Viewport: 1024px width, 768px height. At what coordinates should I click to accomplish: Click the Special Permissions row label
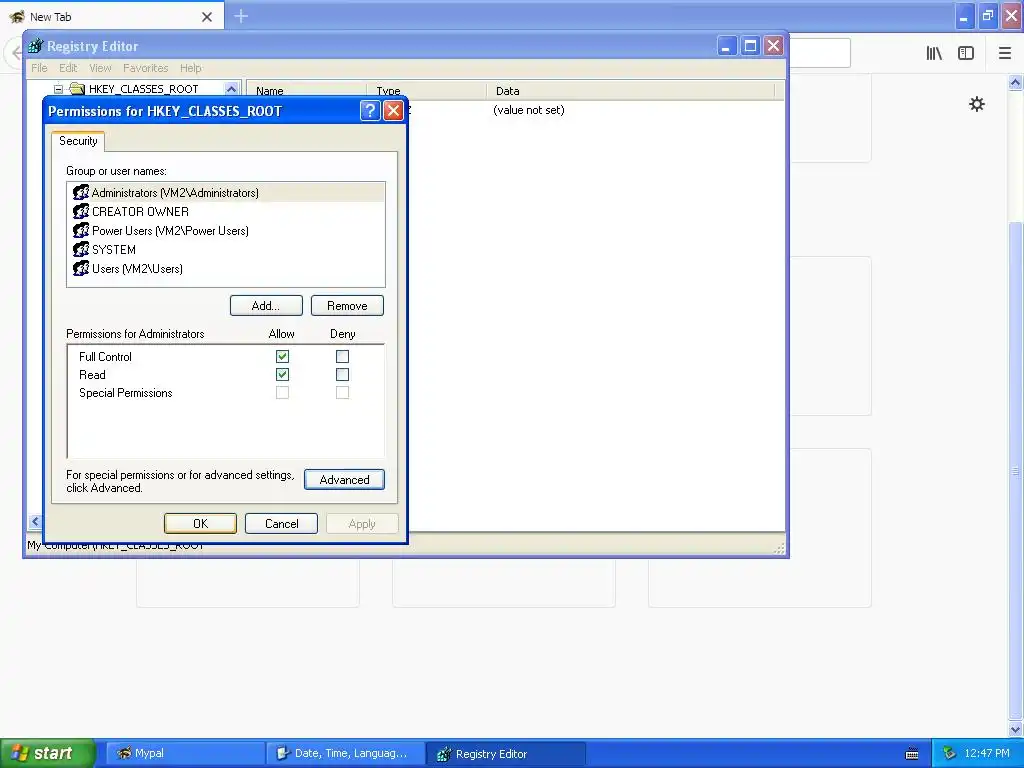coord(125,392)
